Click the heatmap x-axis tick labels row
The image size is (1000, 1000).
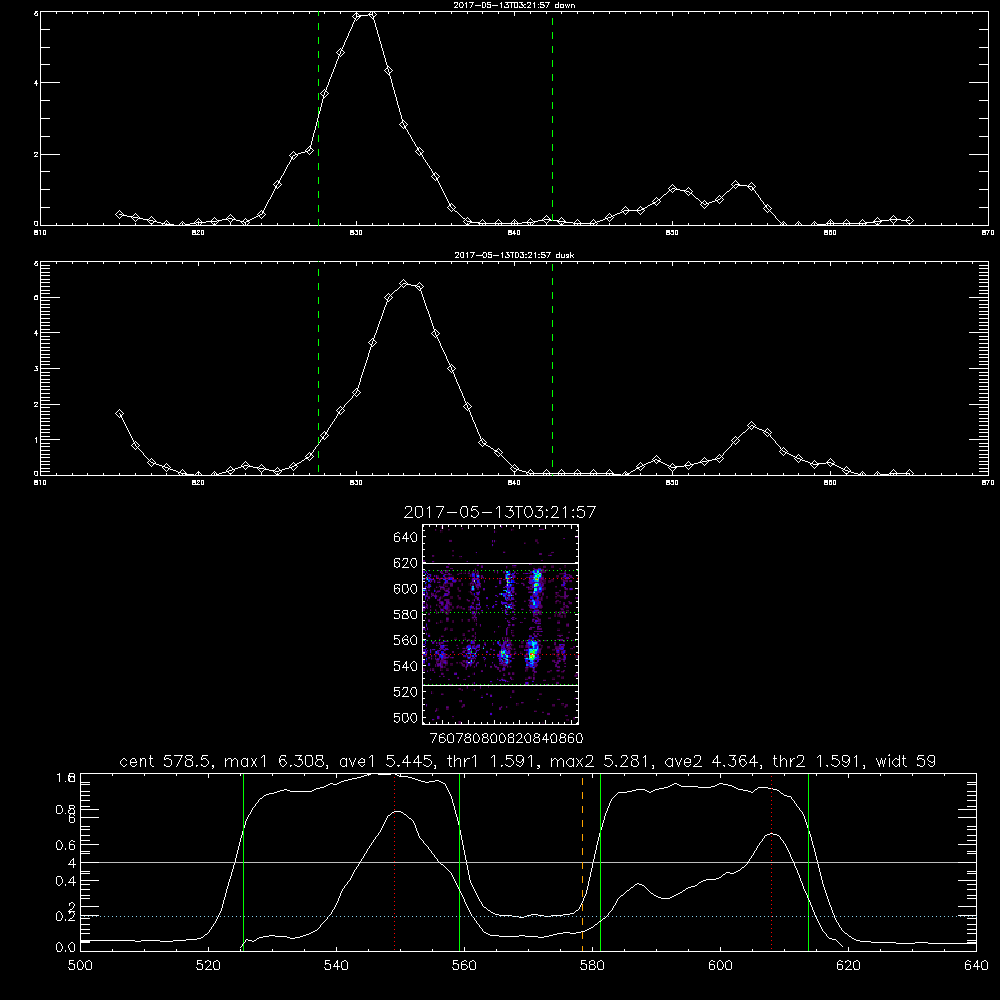tap(506, 738)
